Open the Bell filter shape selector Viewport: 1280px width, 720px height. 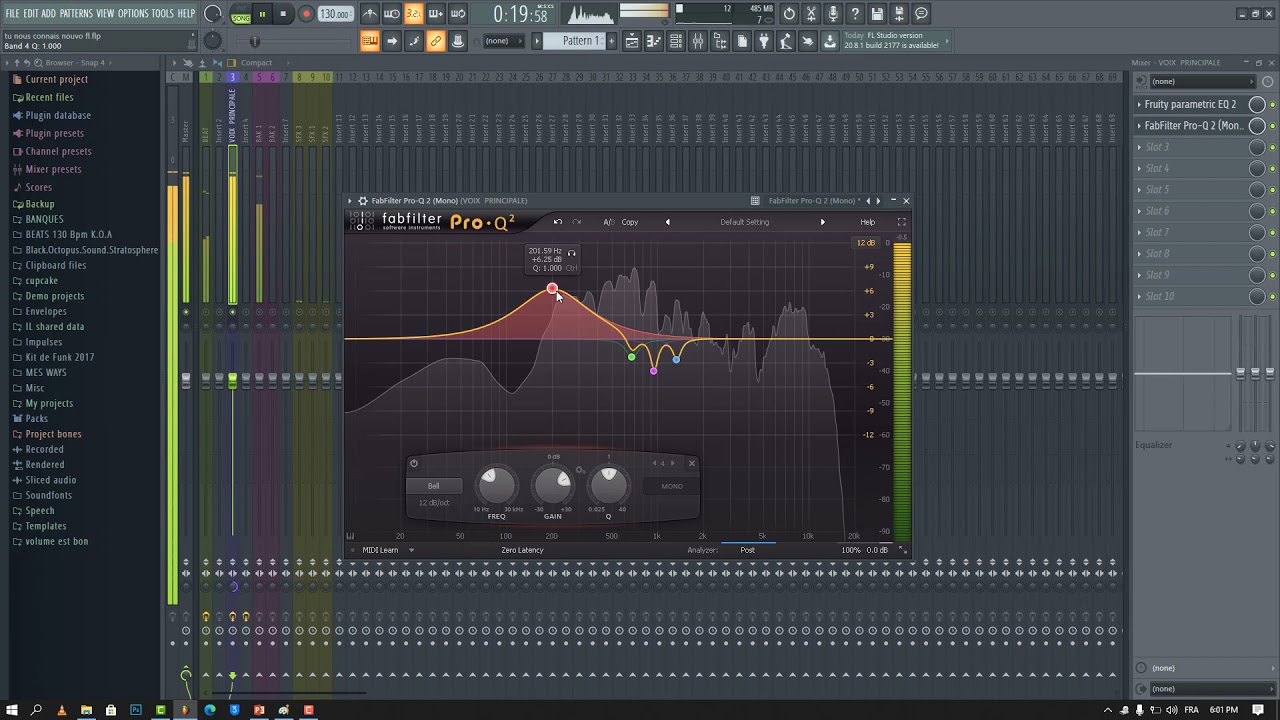tap(433, 486)
